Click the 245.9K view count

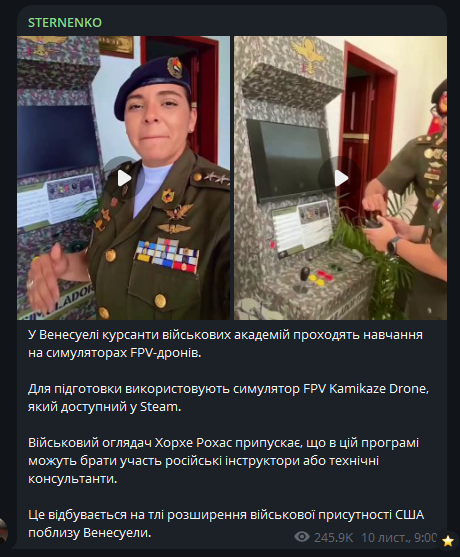pyautogui.click(x=333, y=537)
